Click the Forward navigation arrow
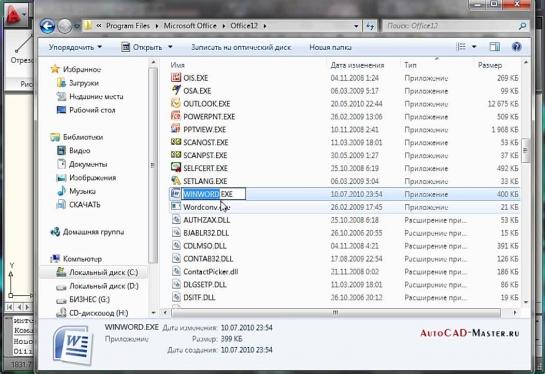Viewport: 545px width, 374px height. tap(64, 26)
